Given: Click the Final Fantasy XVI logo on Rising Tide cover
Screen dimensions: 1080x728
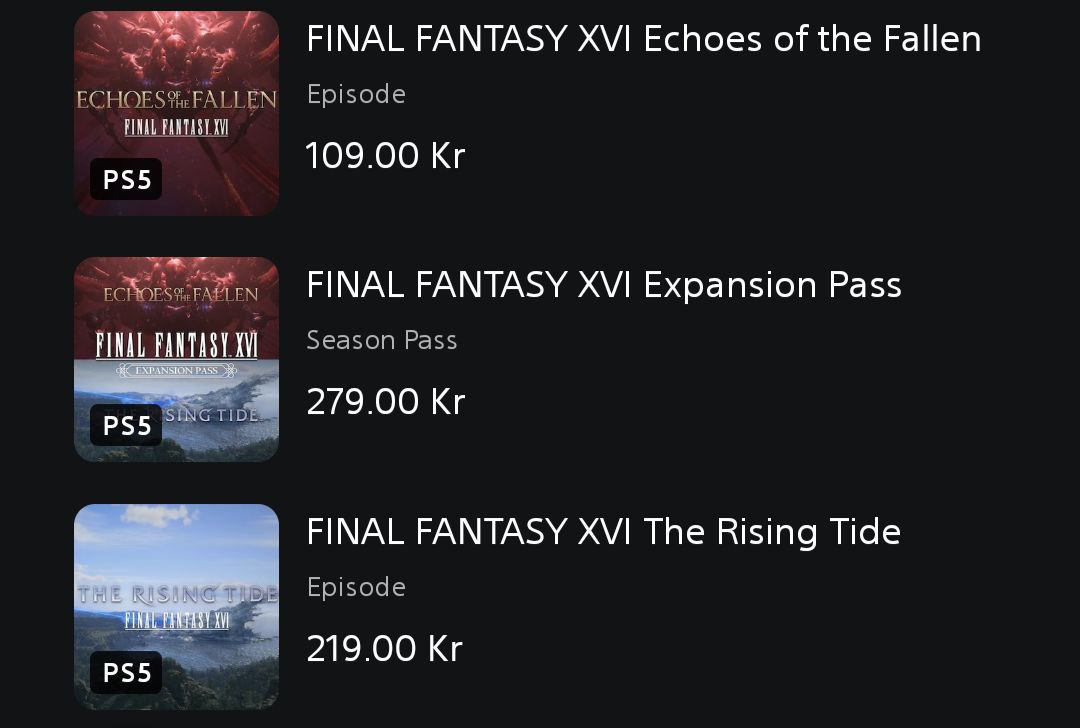Looking at the screenshot, I should [x=176, y=620].
